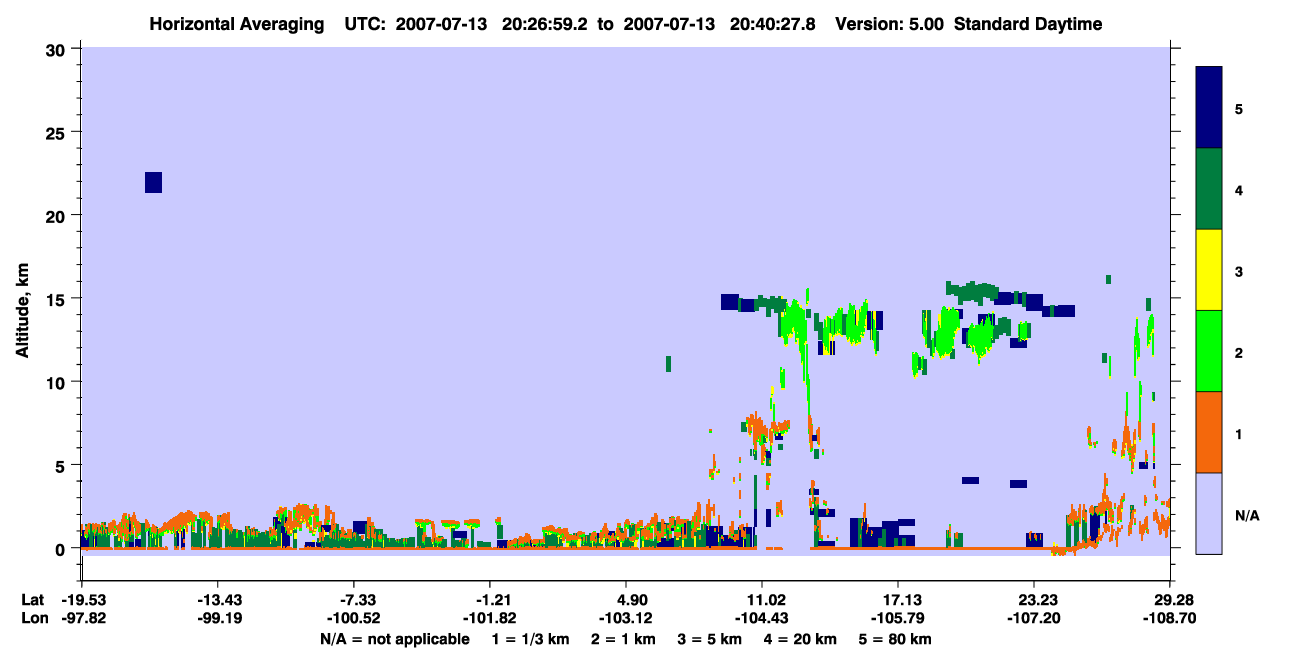Click longitude value -103.12
The height and width of the screenshot is (667, 1300).
[x=627, y=618]
